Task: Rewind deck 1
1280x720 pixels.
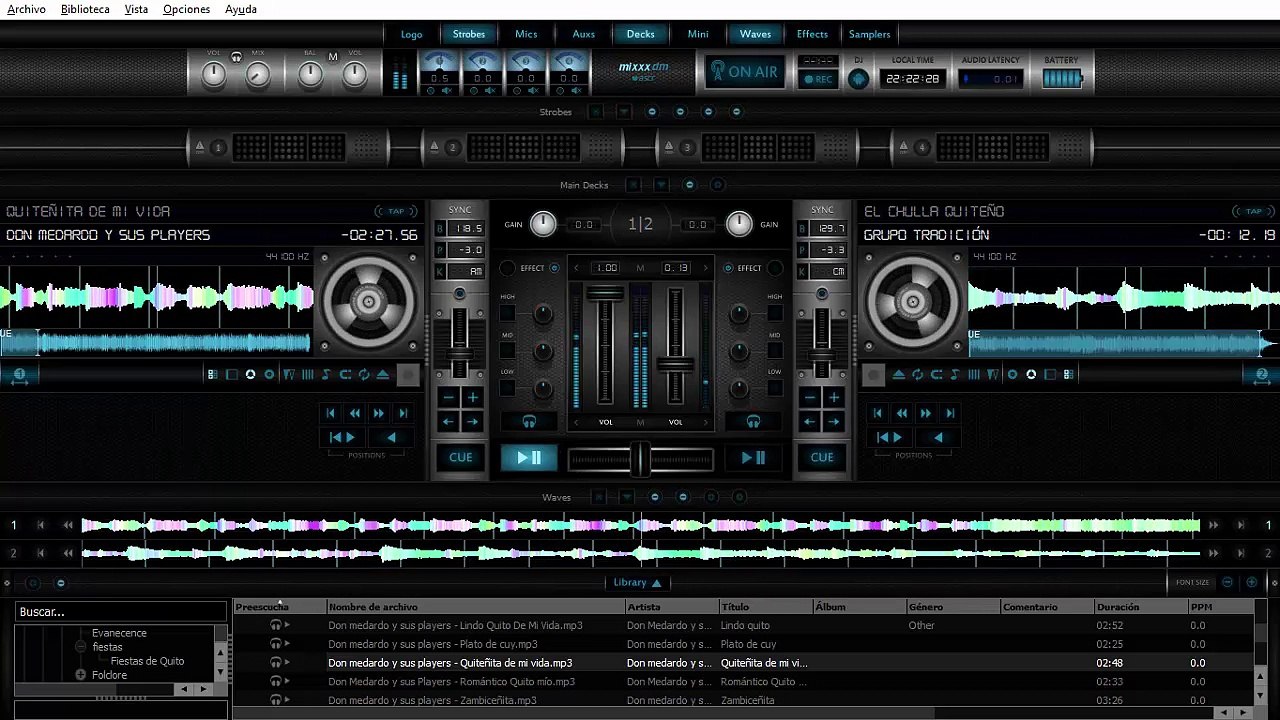Action: 355,413
